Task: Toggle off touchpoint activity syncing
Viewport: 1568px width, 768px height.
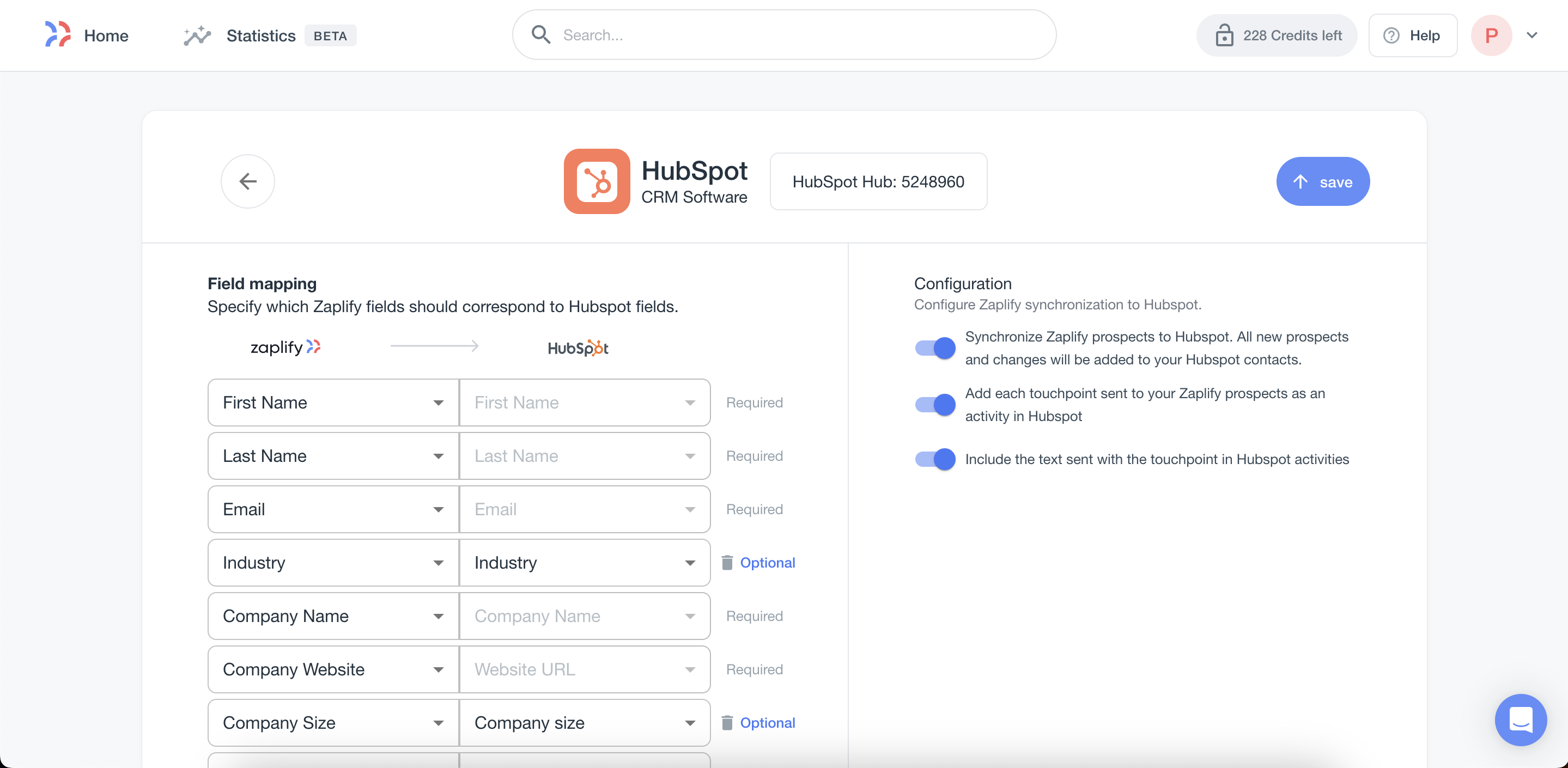Action: (935, 405)
